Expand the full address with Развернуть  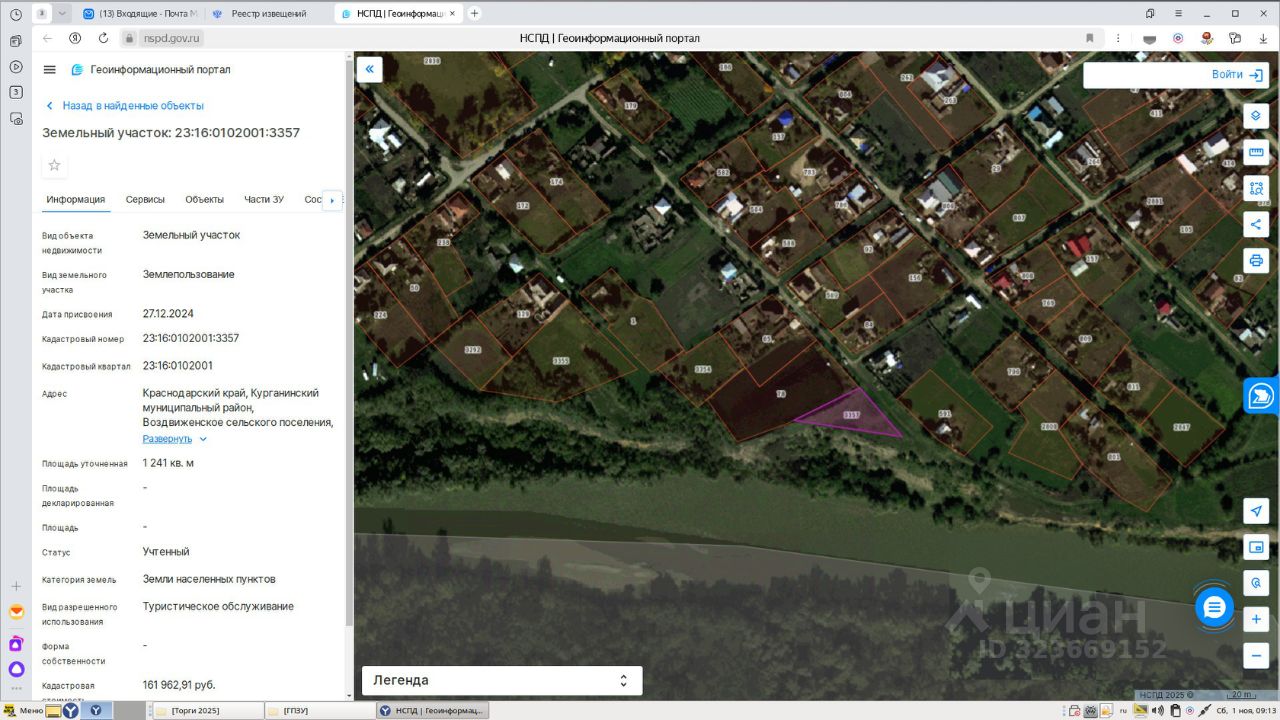tap(175, 439)
